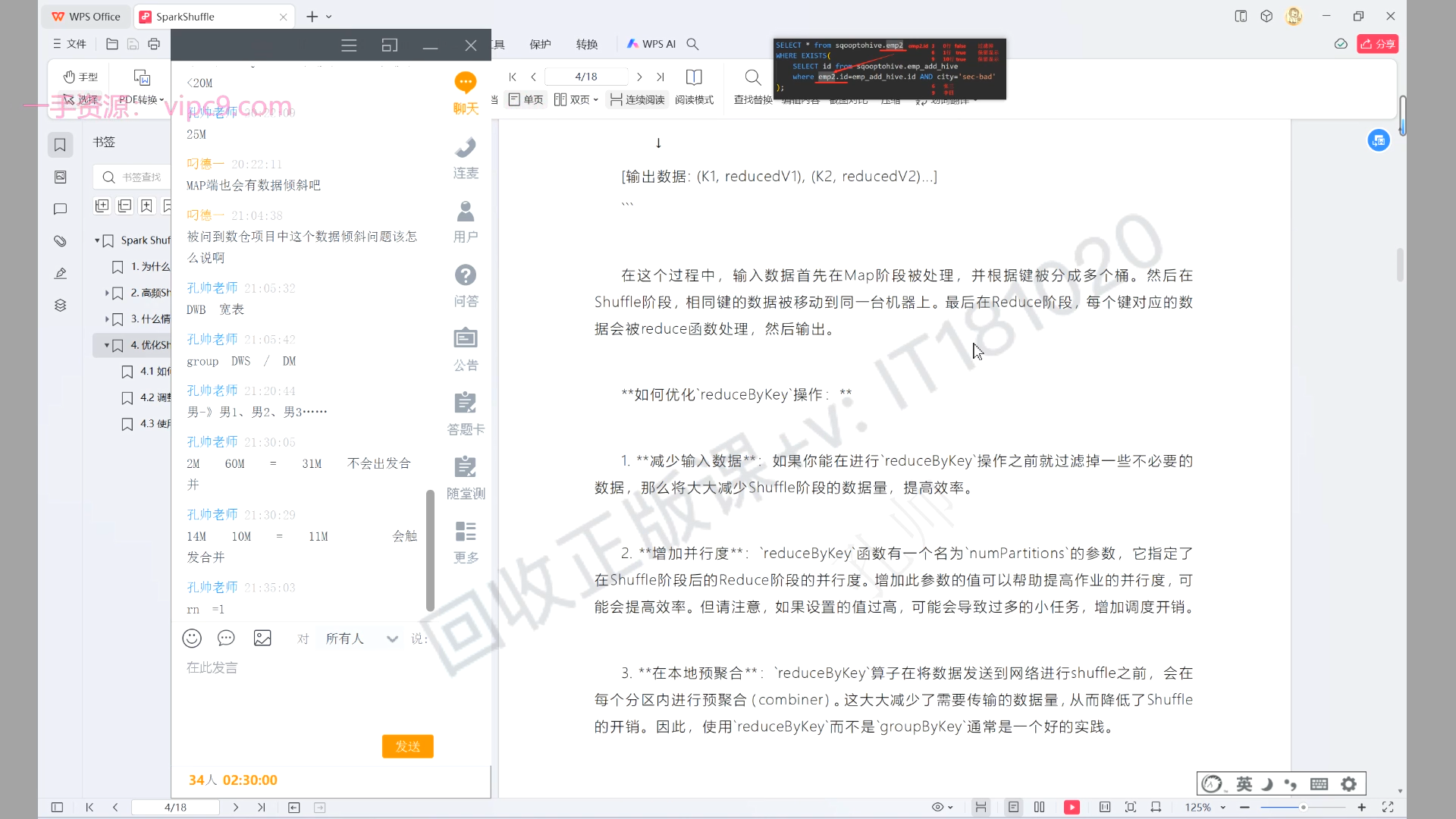
Task: Open the 125% zoom level dropdown
Action: click(x=1223, y=808)
